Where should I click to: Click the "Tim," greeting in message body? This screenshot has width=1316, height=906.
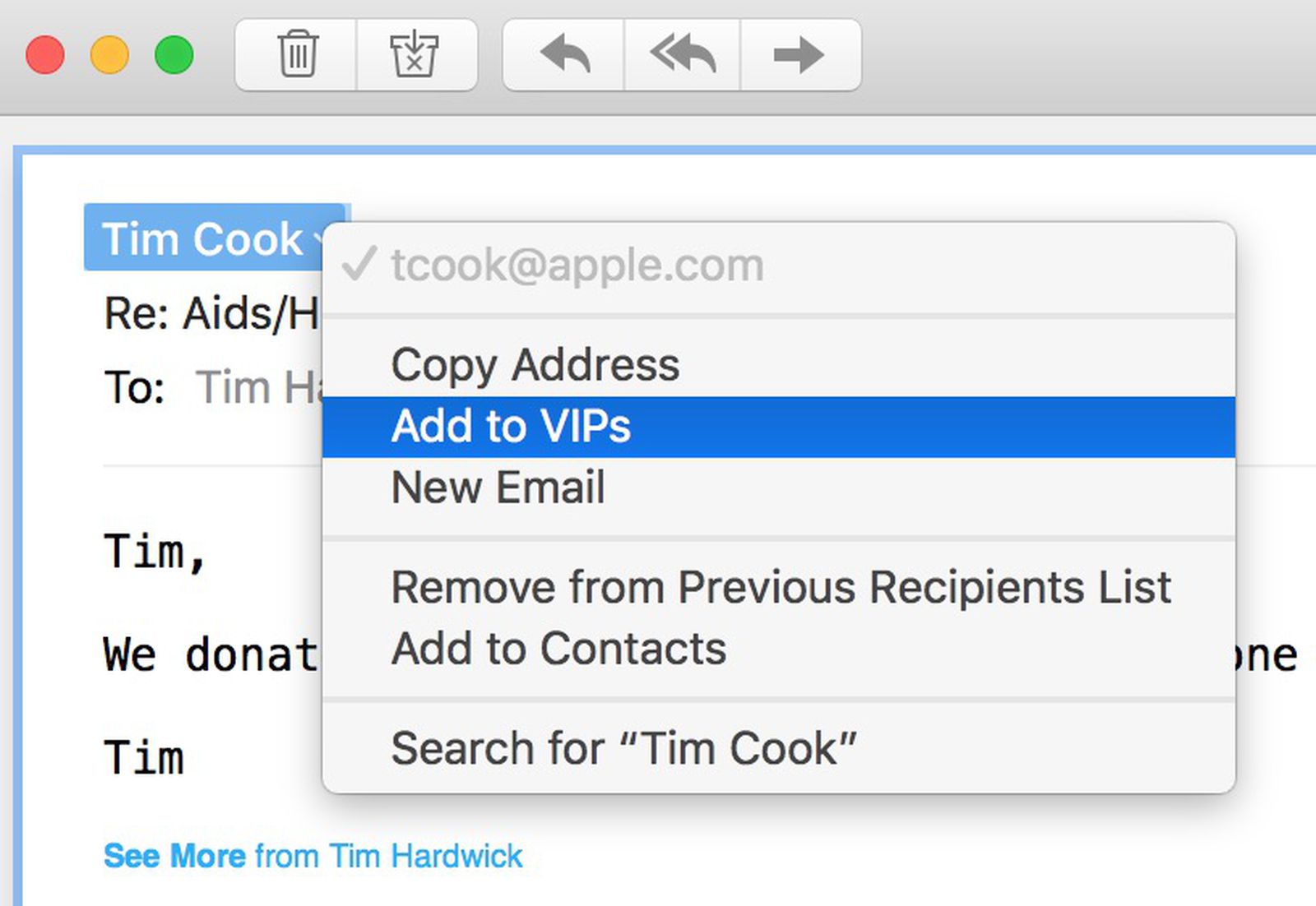154,552
